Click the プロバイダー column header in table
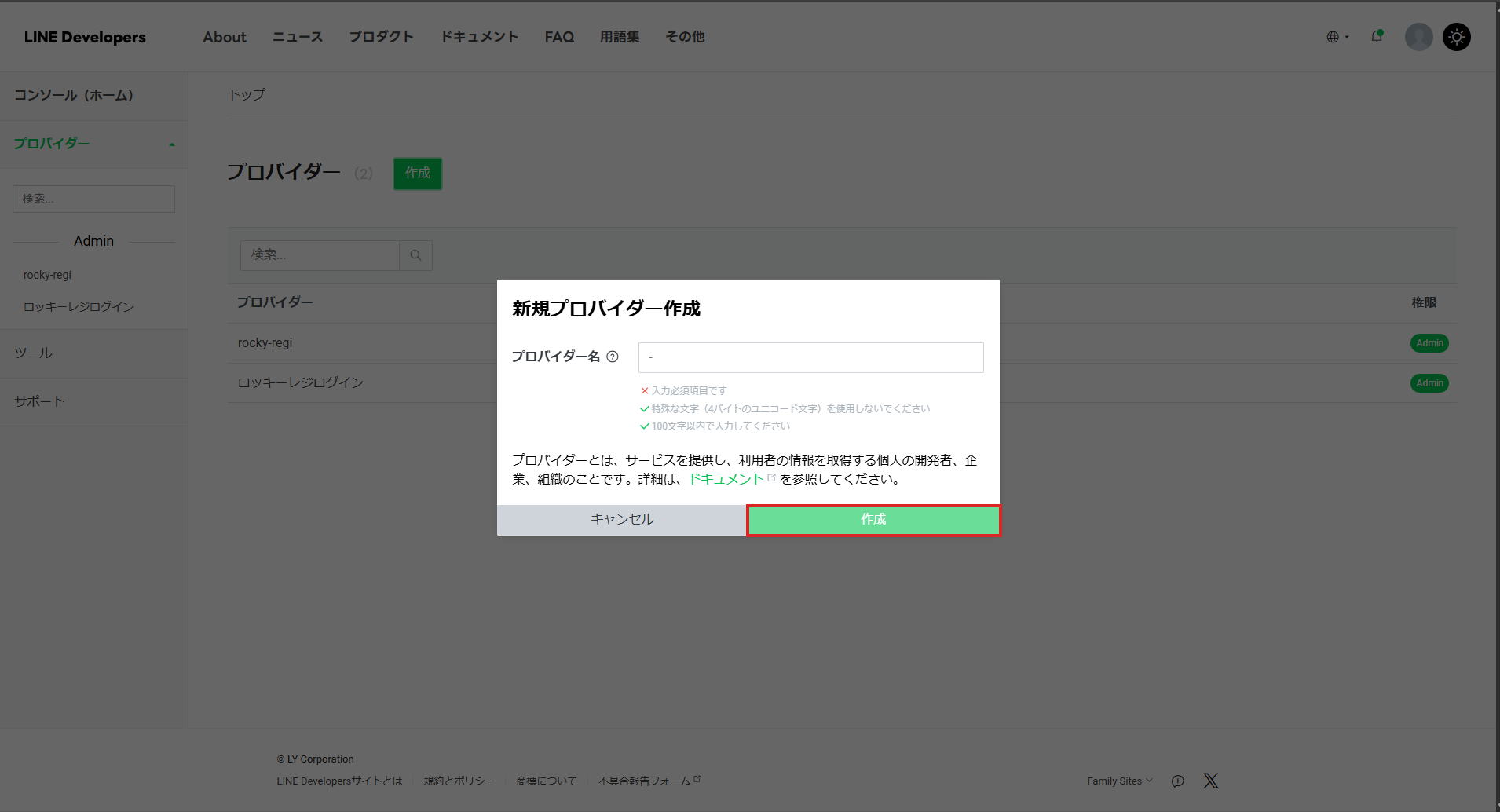The width and height of the screenshot is (1500, 812). coord(275,302)
